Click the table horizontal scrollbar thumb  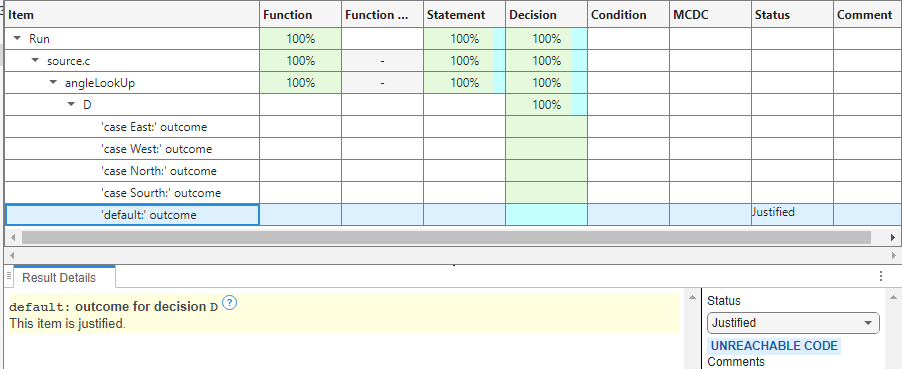(446, 237)
